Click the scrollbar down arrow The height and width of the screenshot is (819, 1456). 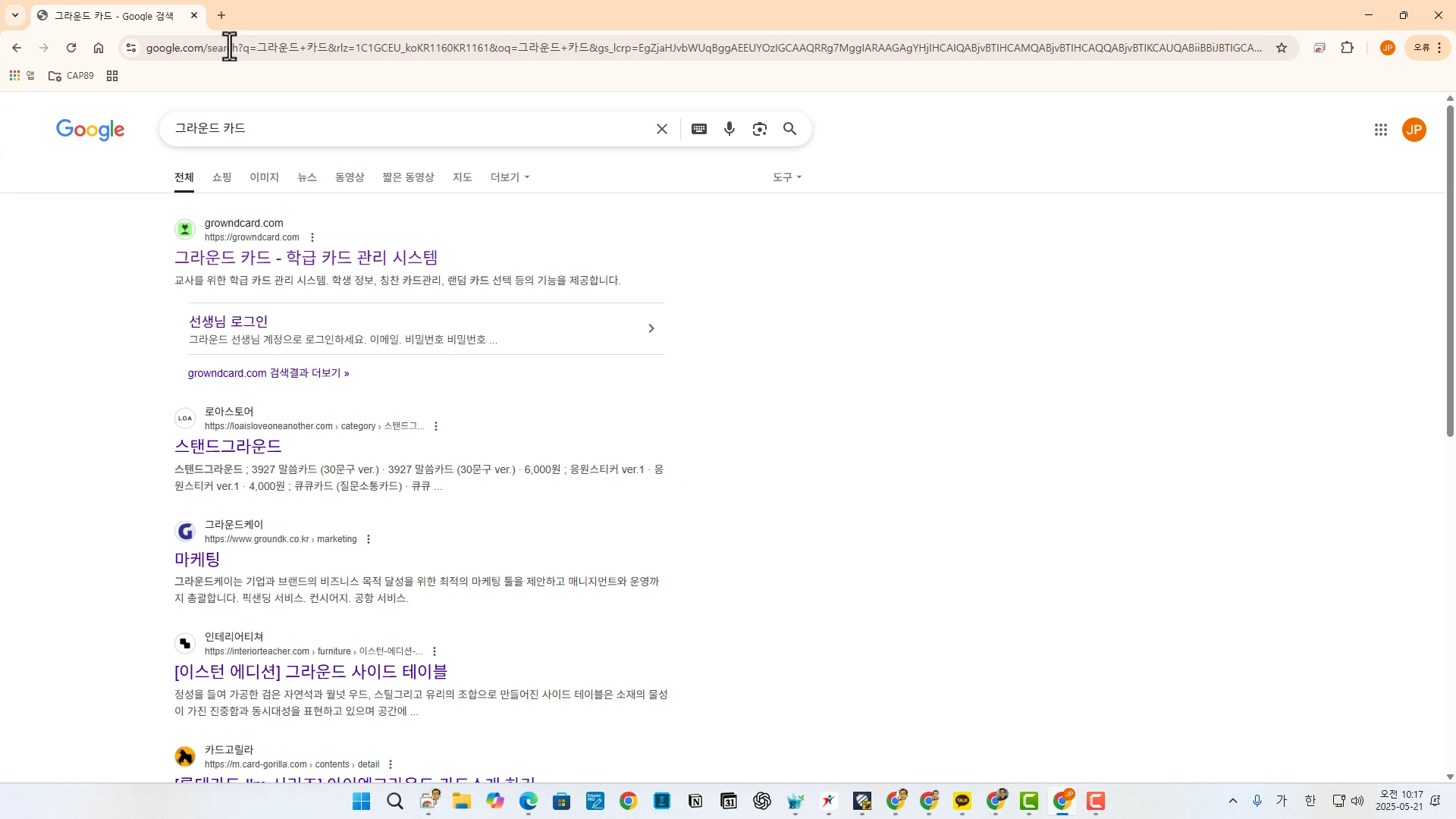[1450, 777]
